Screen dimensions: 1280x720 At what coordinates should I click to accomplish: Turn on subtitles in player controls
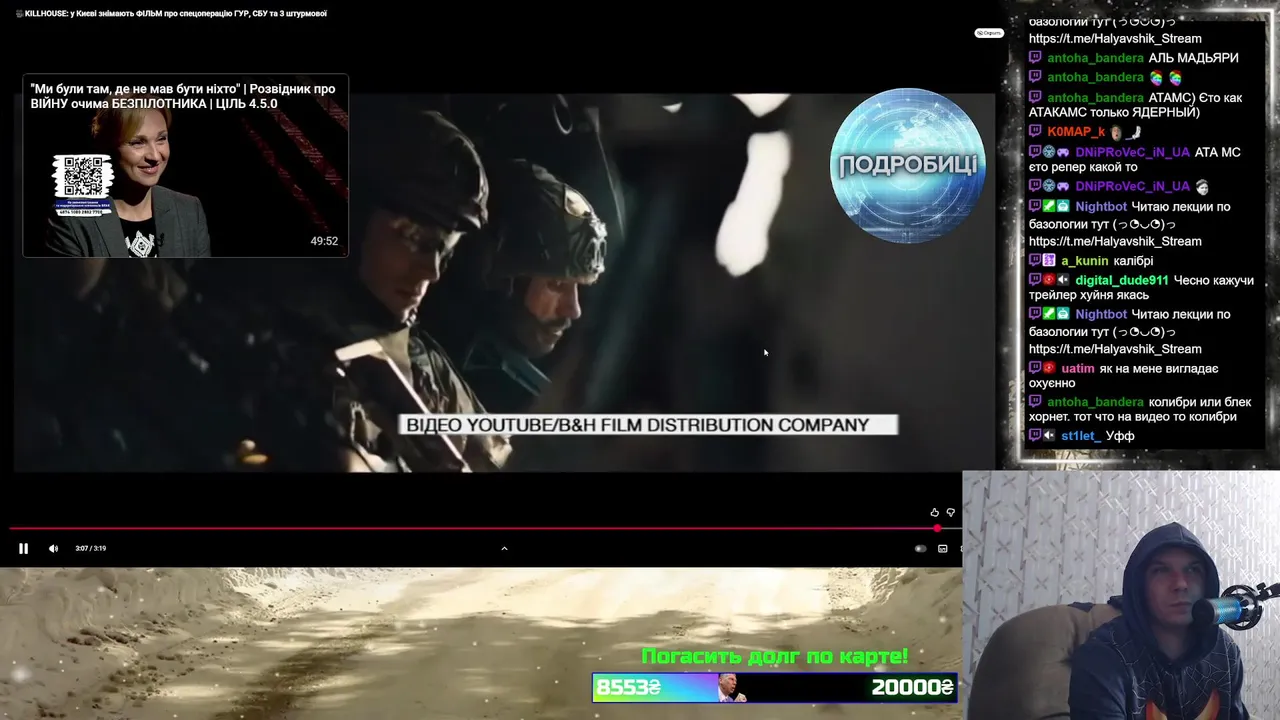tap(942, 548)
